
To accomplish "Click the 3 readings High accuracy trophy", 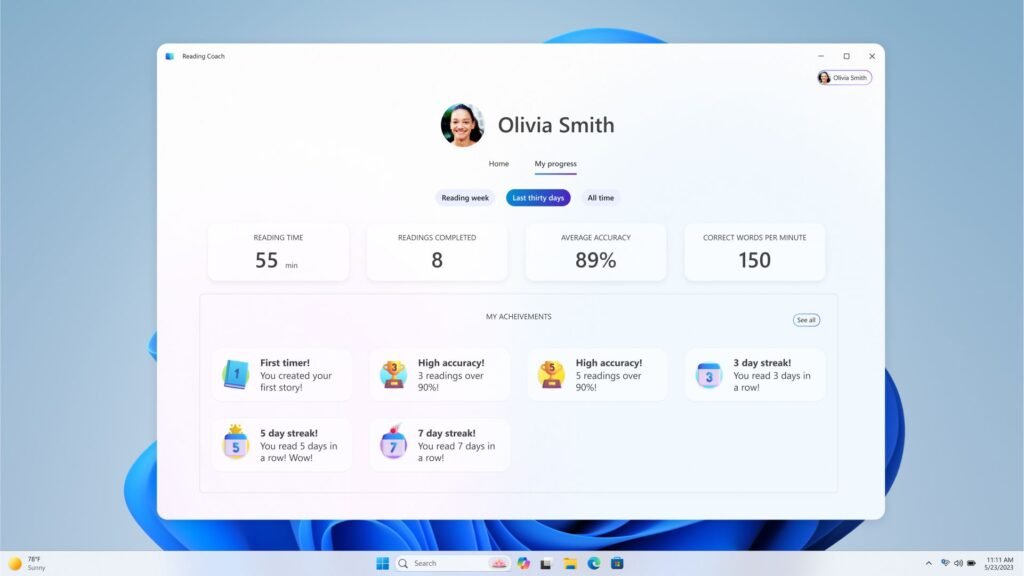I will [x=394, y=374].
